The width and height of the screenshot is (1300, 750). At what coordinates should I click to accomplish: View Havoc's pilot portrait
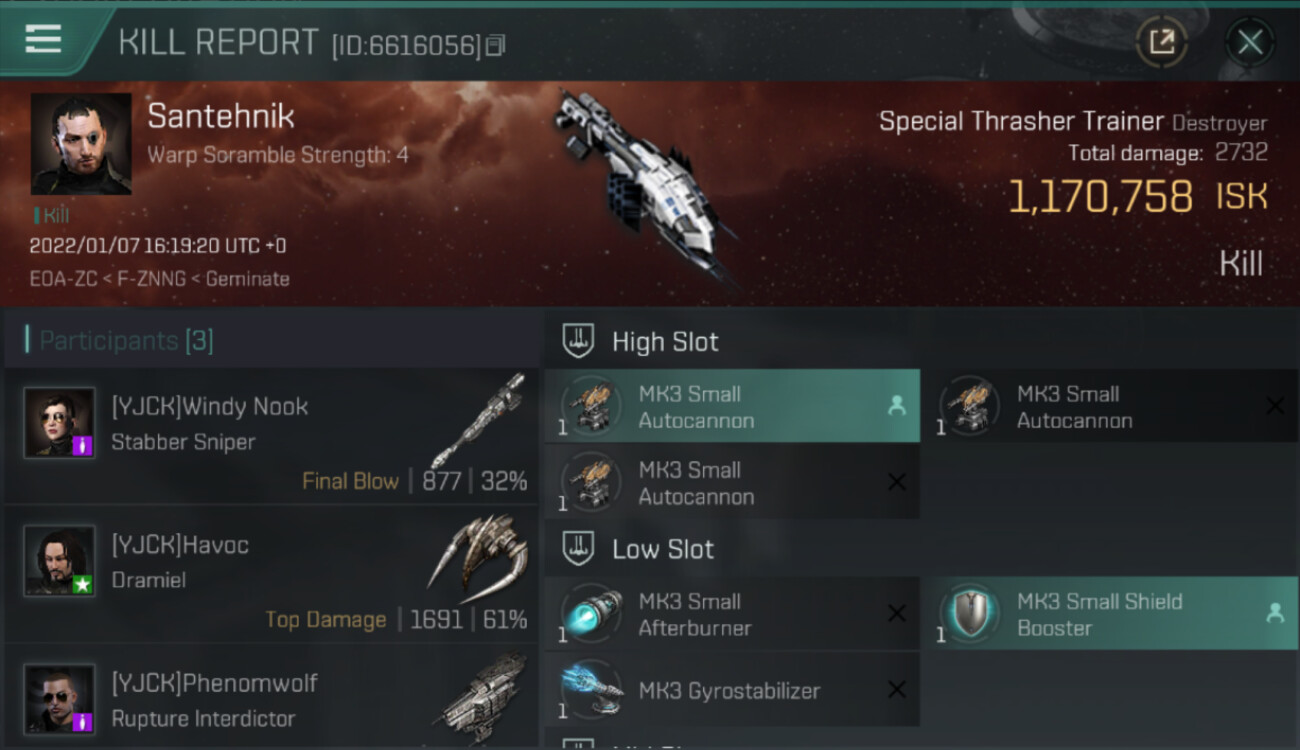[60, 561]
